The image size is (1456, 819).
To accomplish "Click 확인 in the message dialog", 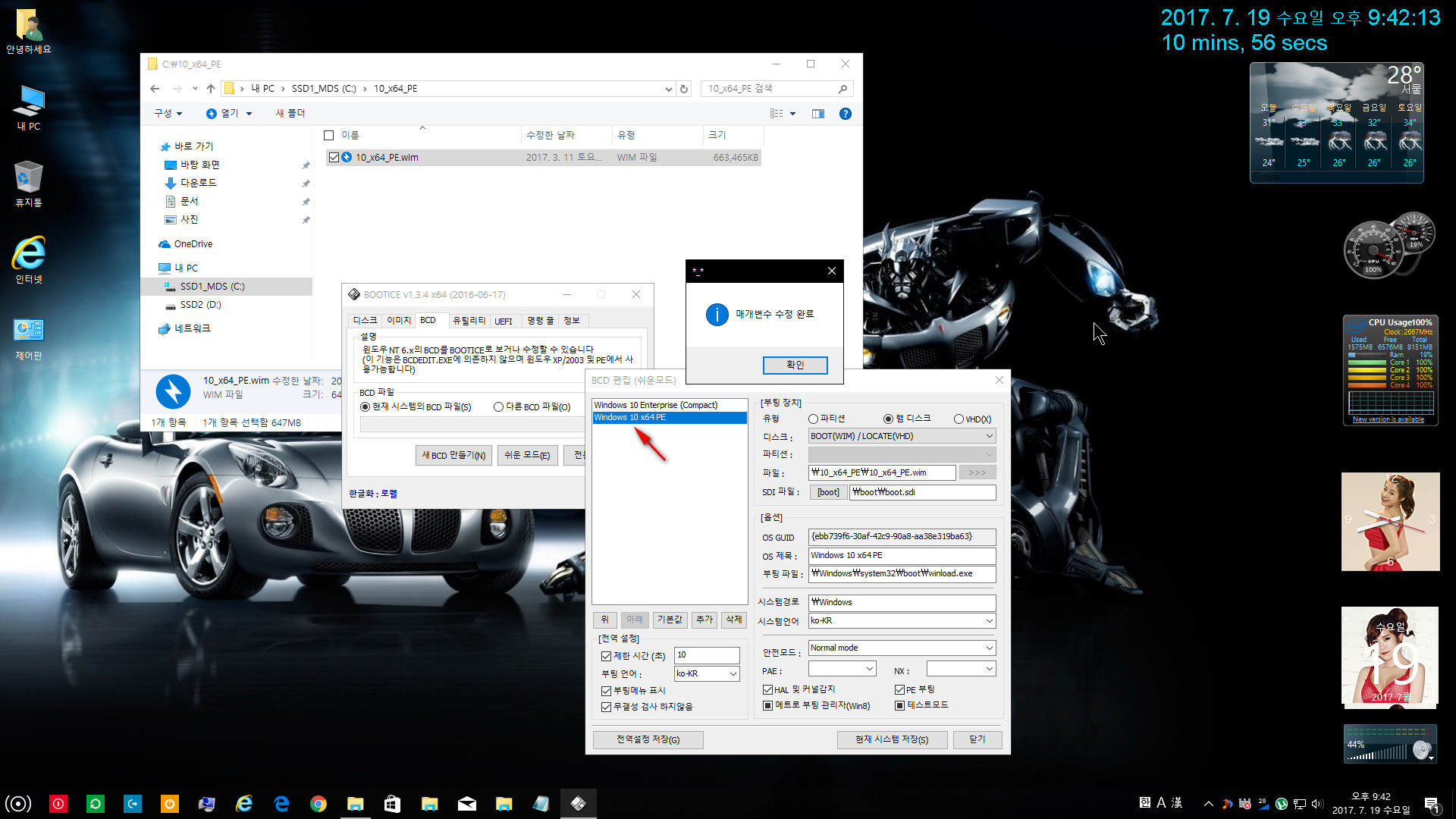I will pyautogui.click(x=795, y=365).
